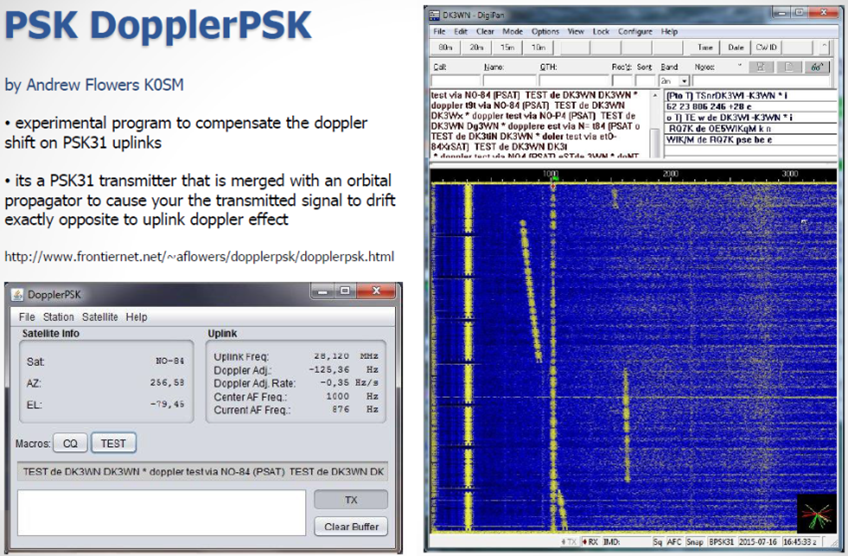The height and width of the screenshot is (556, 848).
Task: Click the Call input field in DigiPan
Action: coord(456,80)
